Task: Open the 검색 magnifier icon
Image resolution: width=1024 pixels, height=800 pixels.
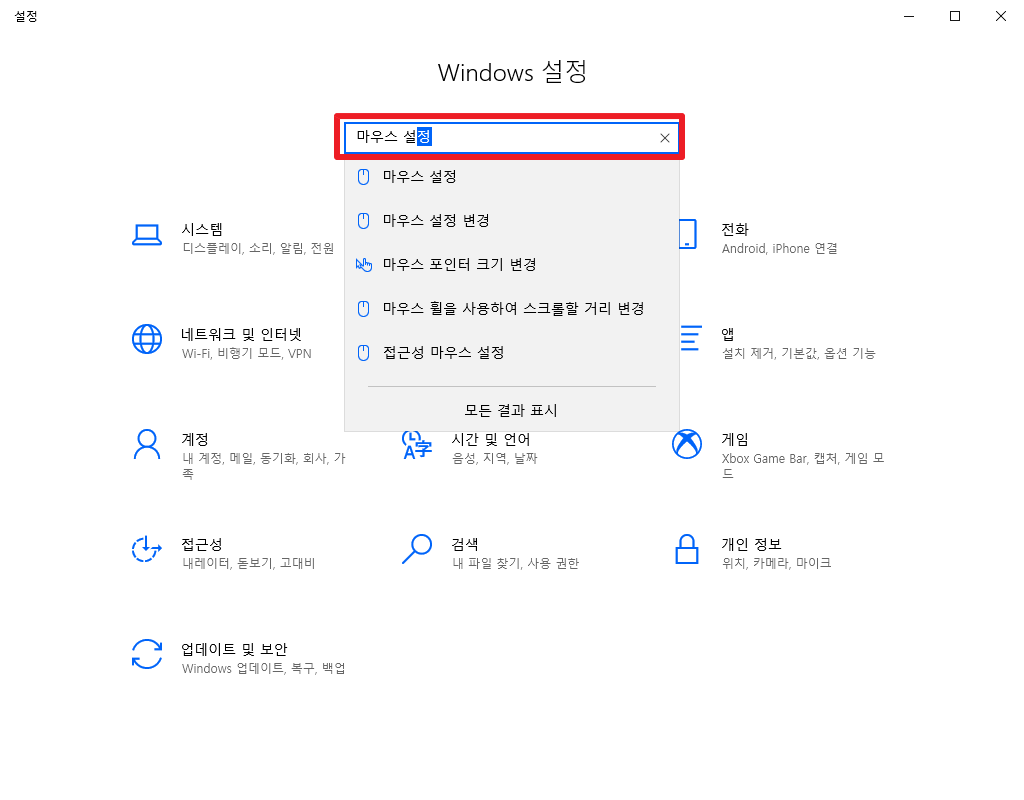Action: [417, 549]
